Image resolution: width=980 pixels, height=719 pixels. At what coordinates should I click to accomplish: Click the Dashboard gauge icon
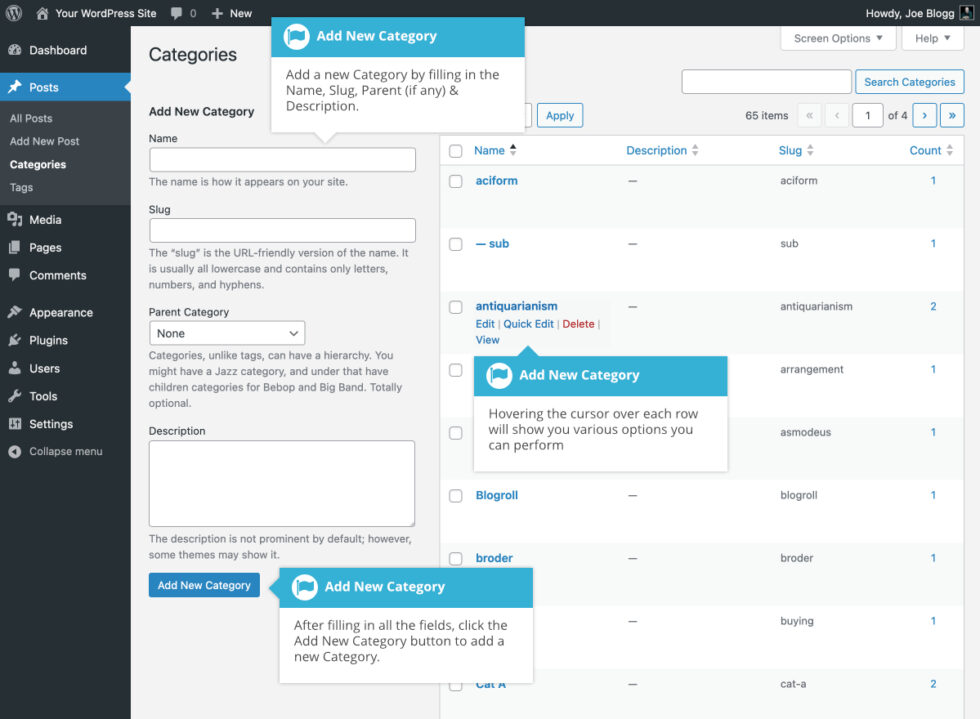click(x=15, y=50)
